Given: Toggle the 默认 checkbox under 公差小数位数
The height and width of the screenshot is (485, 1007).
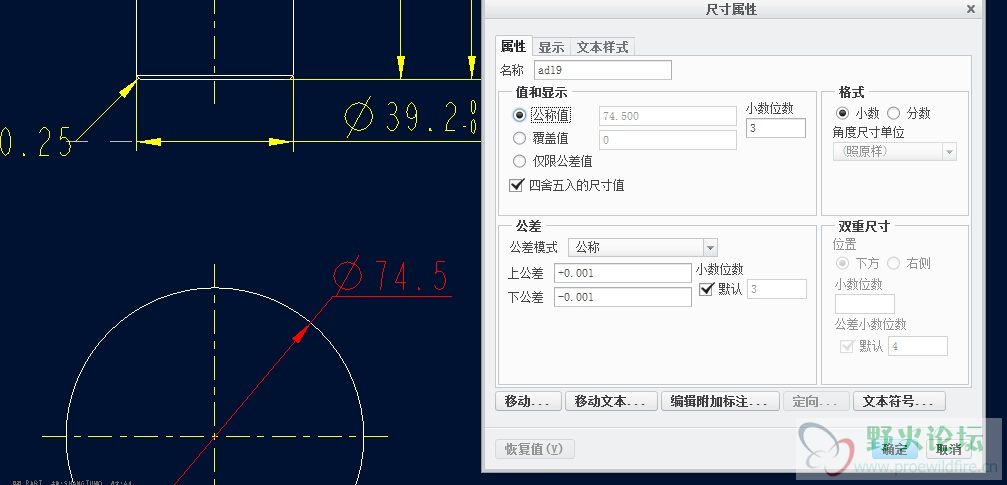Looking at the screenshot, I should (847, 346).
